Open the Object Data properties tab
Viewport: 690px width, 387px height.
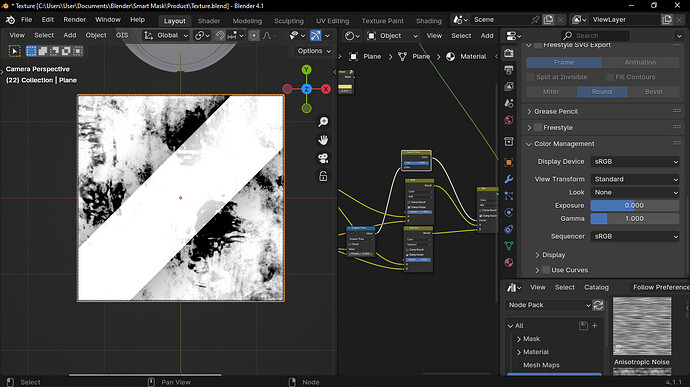[509, 246]
